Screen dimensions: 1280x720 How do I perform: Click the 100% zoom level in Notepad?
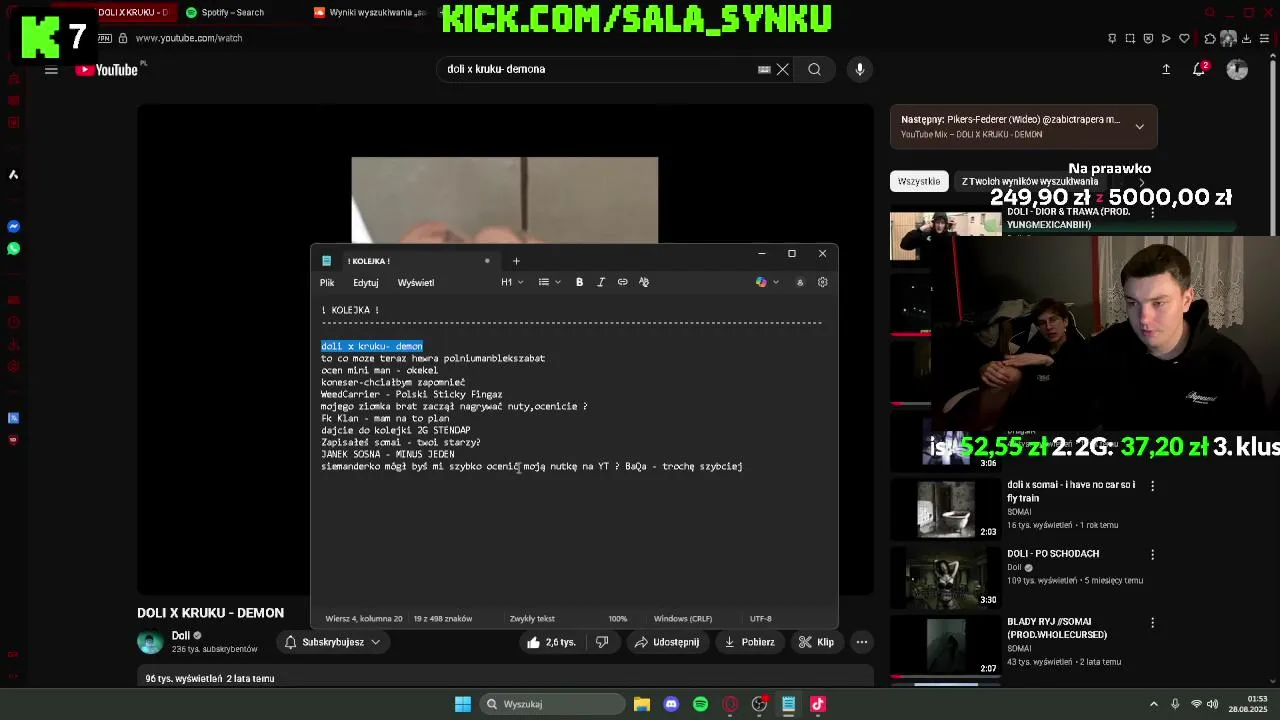[618, 619]
